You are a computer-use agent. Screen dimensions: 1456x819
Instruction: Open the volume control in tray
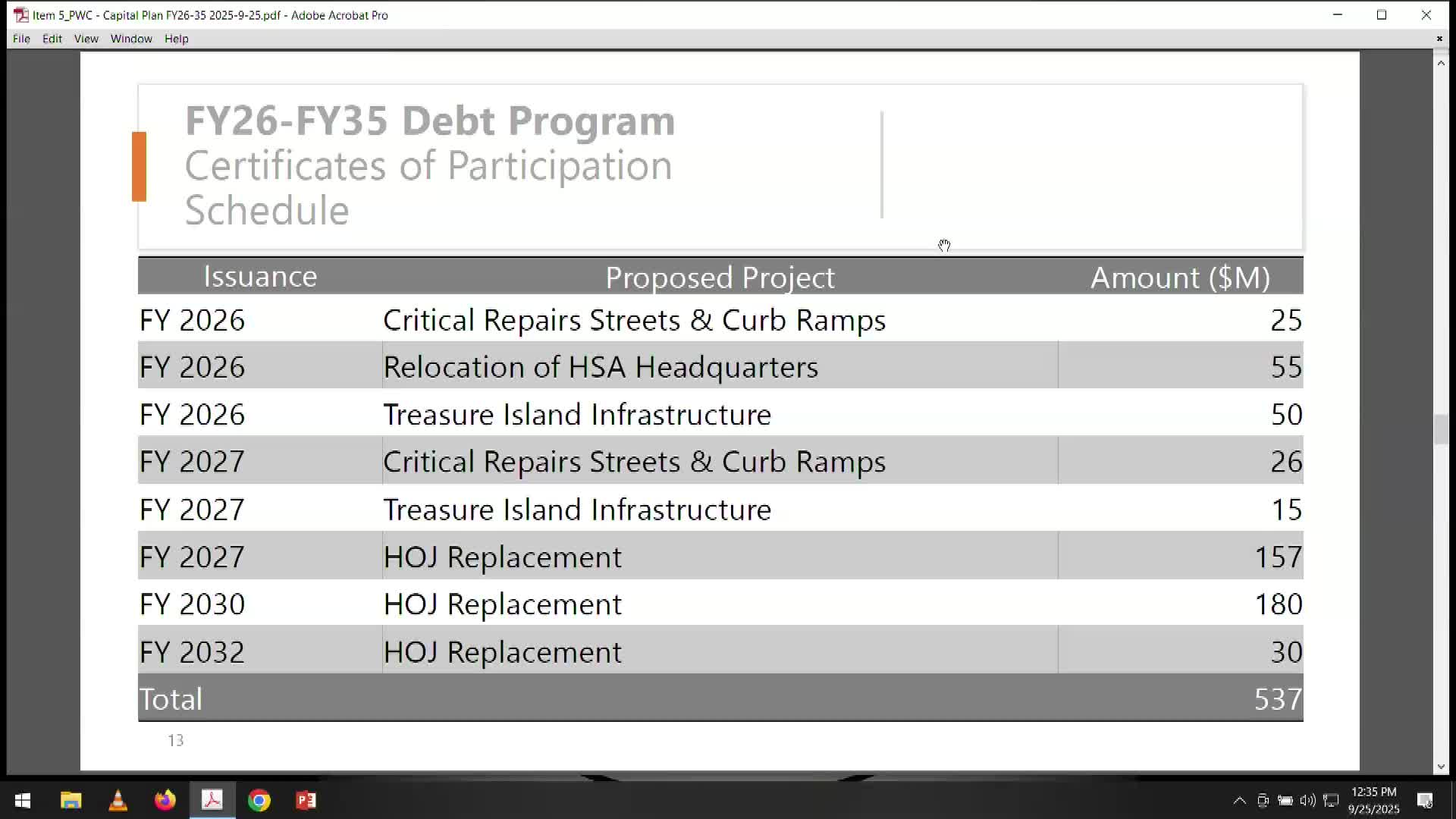[x=1307, y=801]
